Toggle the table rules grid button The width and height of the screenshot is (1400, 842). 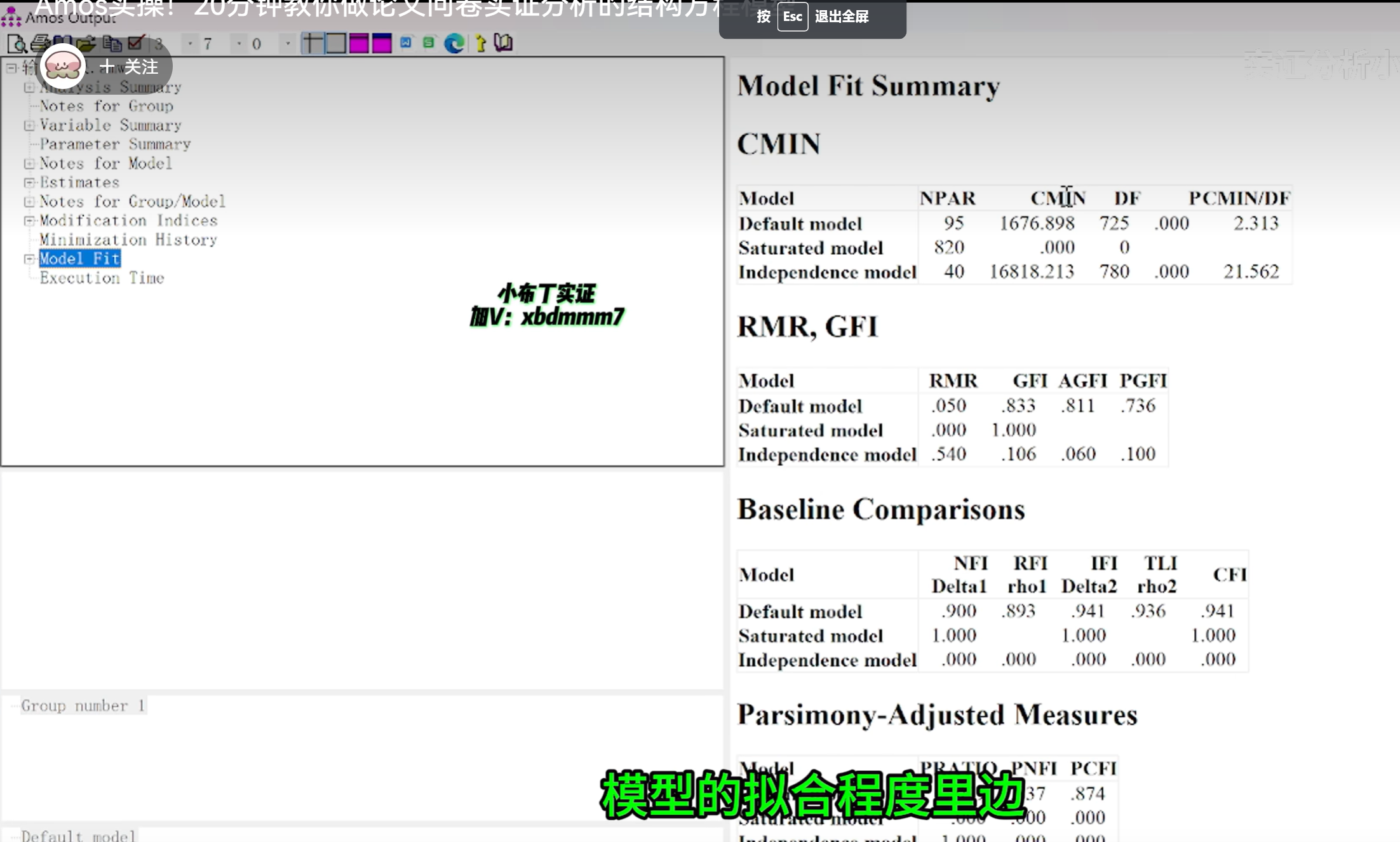[x=313, y=43]
